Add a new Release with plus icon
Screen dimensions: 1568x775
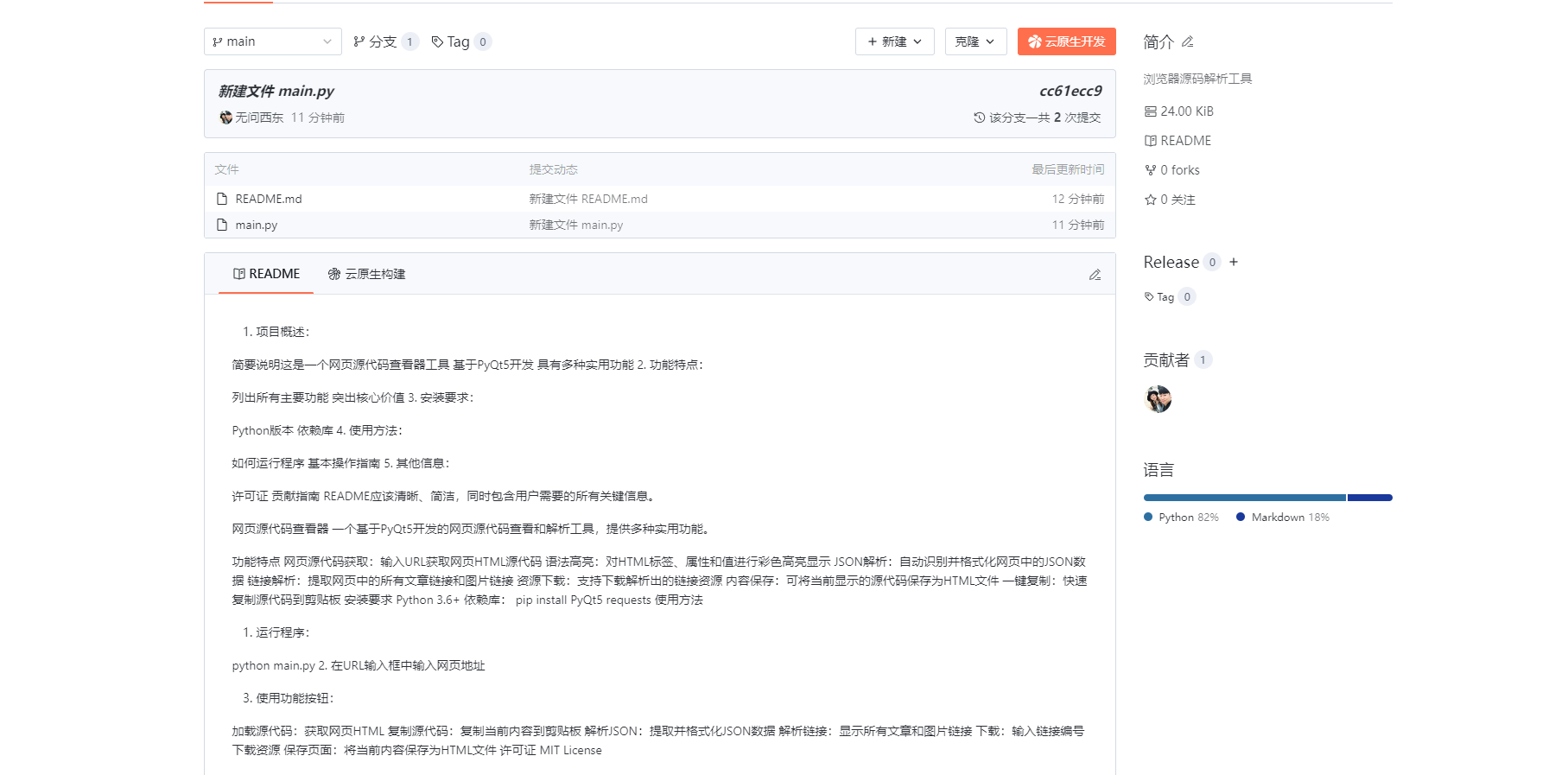1234,262
